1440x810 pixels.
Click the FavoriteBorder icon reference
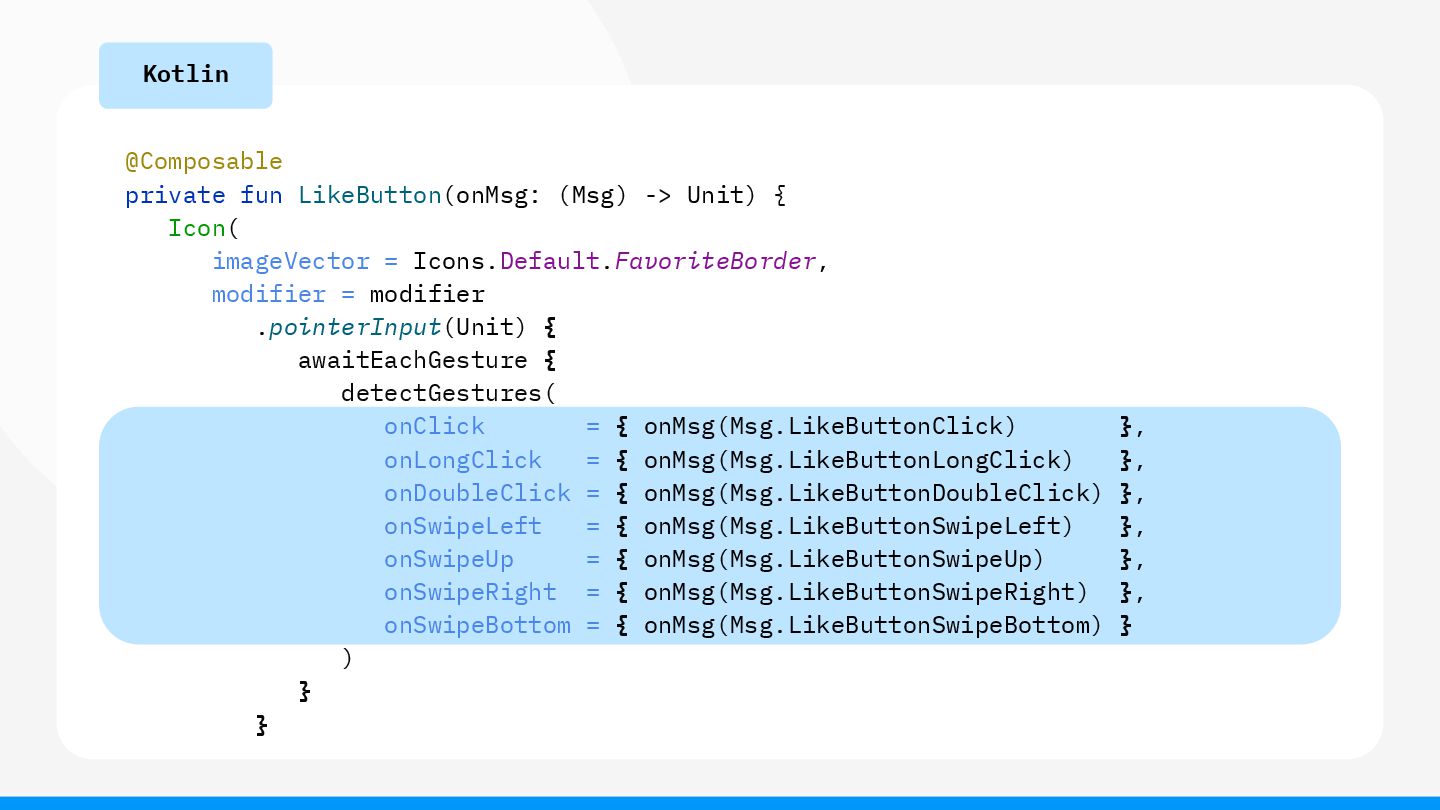click(716, 261)
